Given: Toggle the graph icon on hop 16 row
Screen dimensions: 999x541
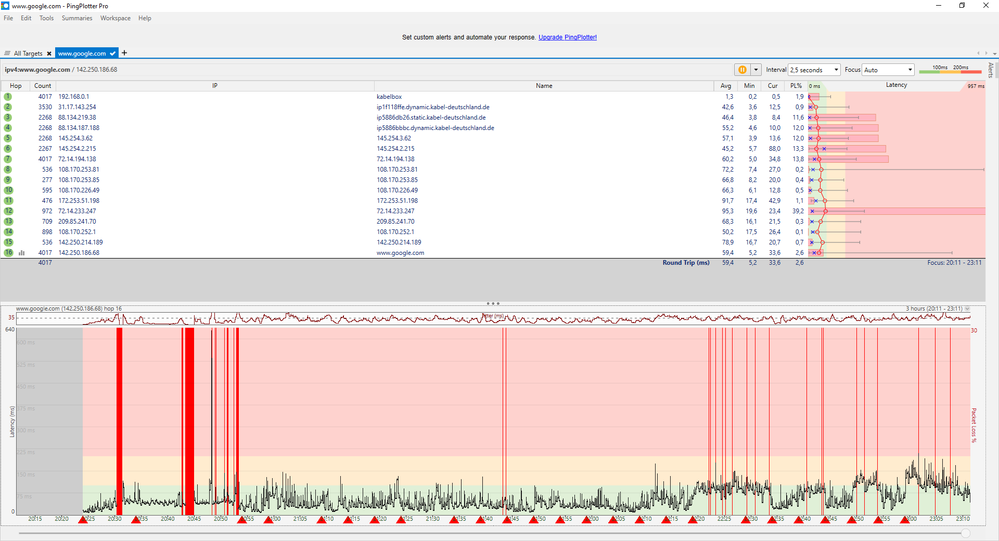Looking at the screenshot, I should 22,253.
